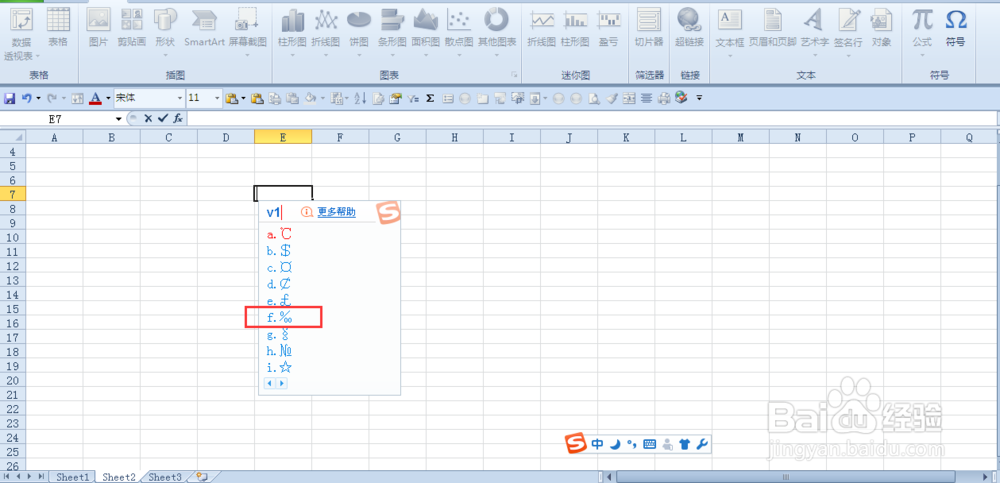1000x483 pixels.
Task: Open the insert function fx dialog
Action: tap(178, 118)
